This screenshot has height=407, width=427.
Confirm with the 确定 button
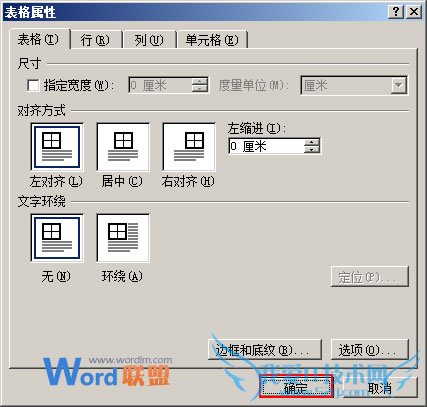click(x=296, y=387)
